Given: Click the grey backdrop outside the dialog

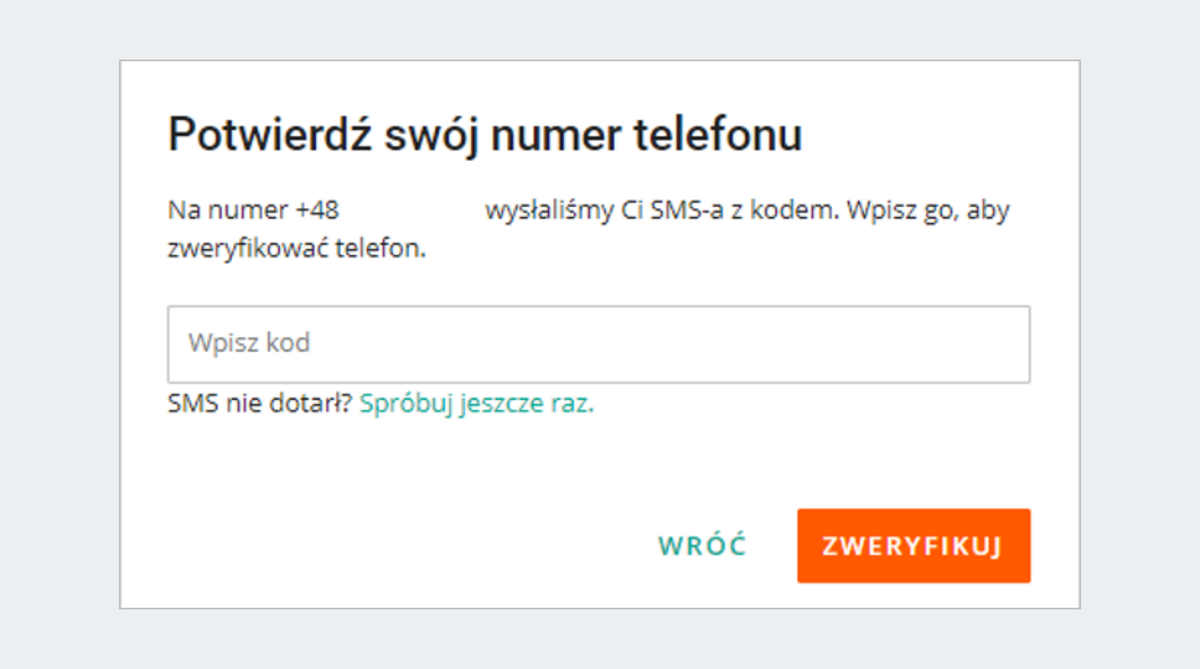Looking at the screenshot, I should [58, 330].
